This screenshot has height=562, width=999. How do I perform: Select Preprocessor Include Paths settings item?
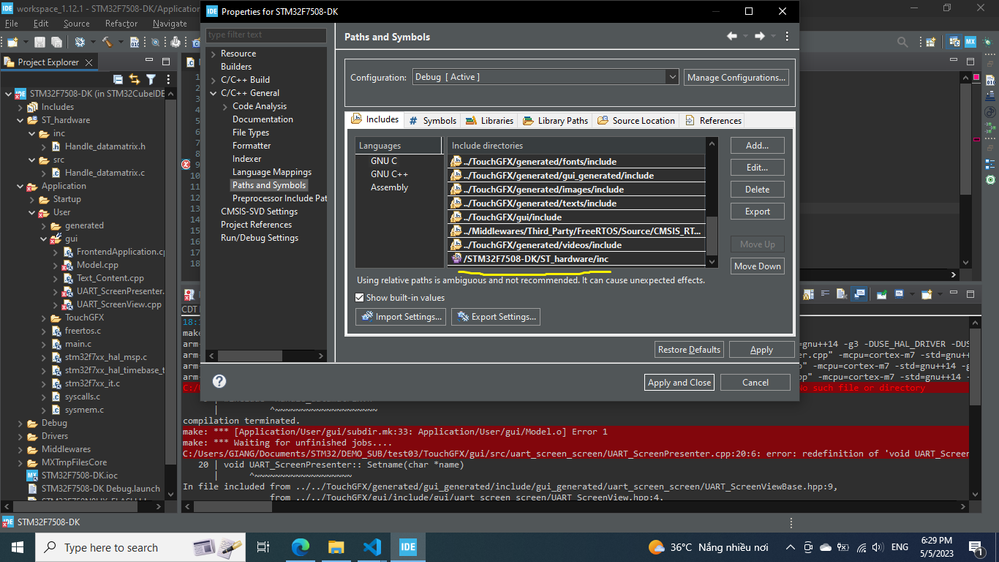pyautogui.click(x=278, y=198)
